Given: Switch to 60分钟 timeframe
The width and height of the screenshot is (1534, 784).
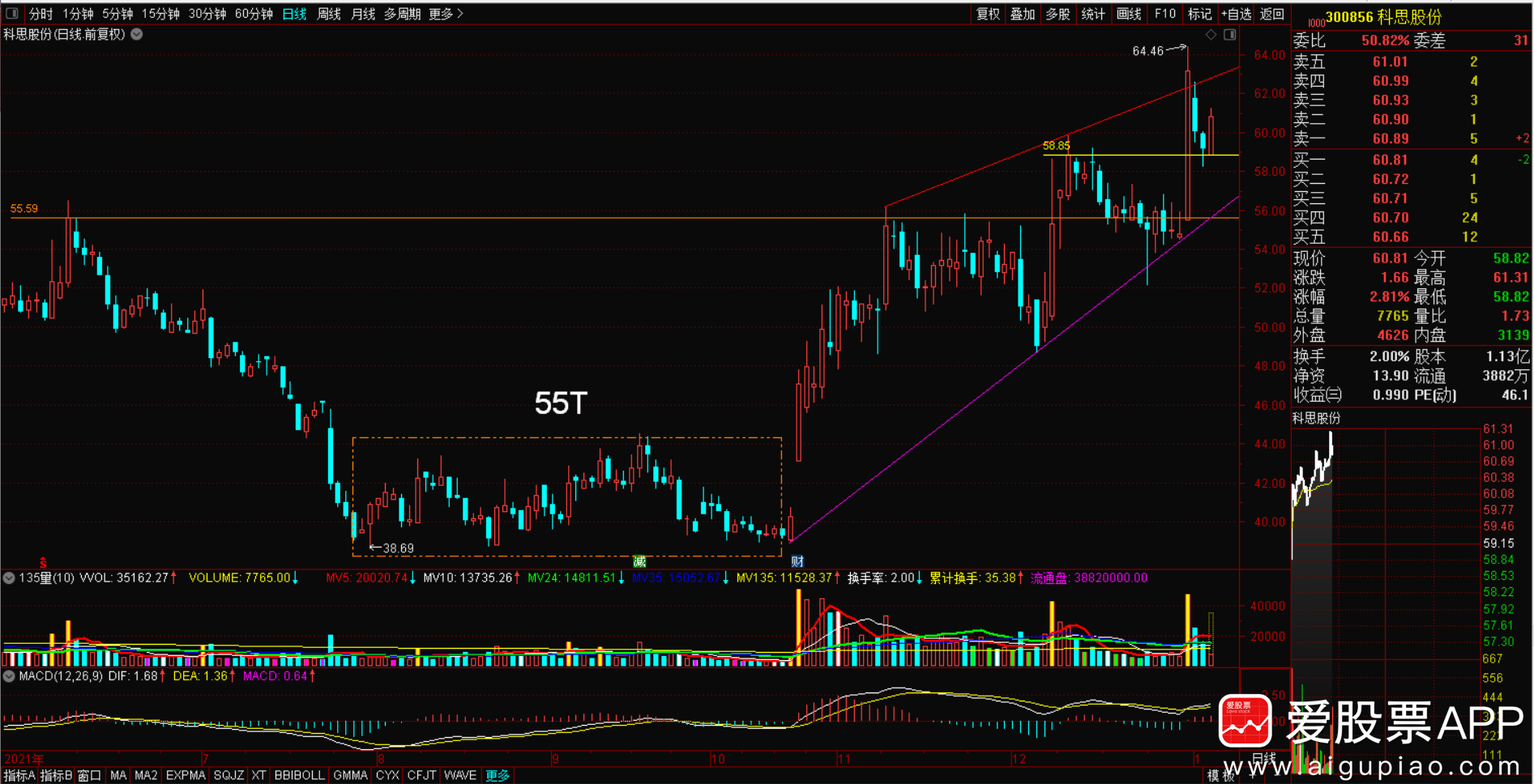Looking at the screenshot, I should (x=254, y=14).
